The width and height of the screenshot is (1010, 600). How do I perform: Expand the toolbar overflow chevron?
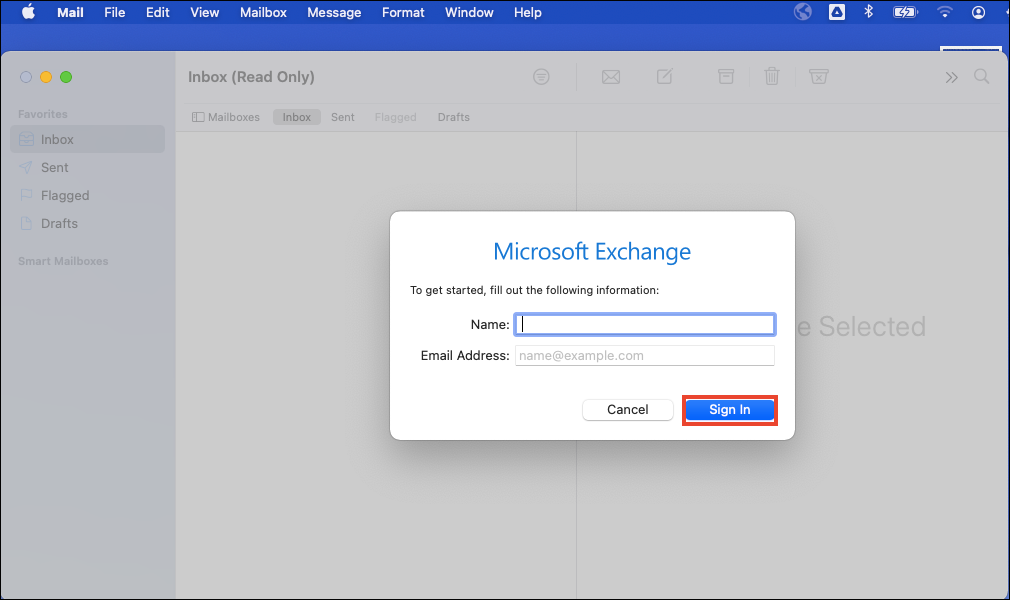click(x=951, y=77)
